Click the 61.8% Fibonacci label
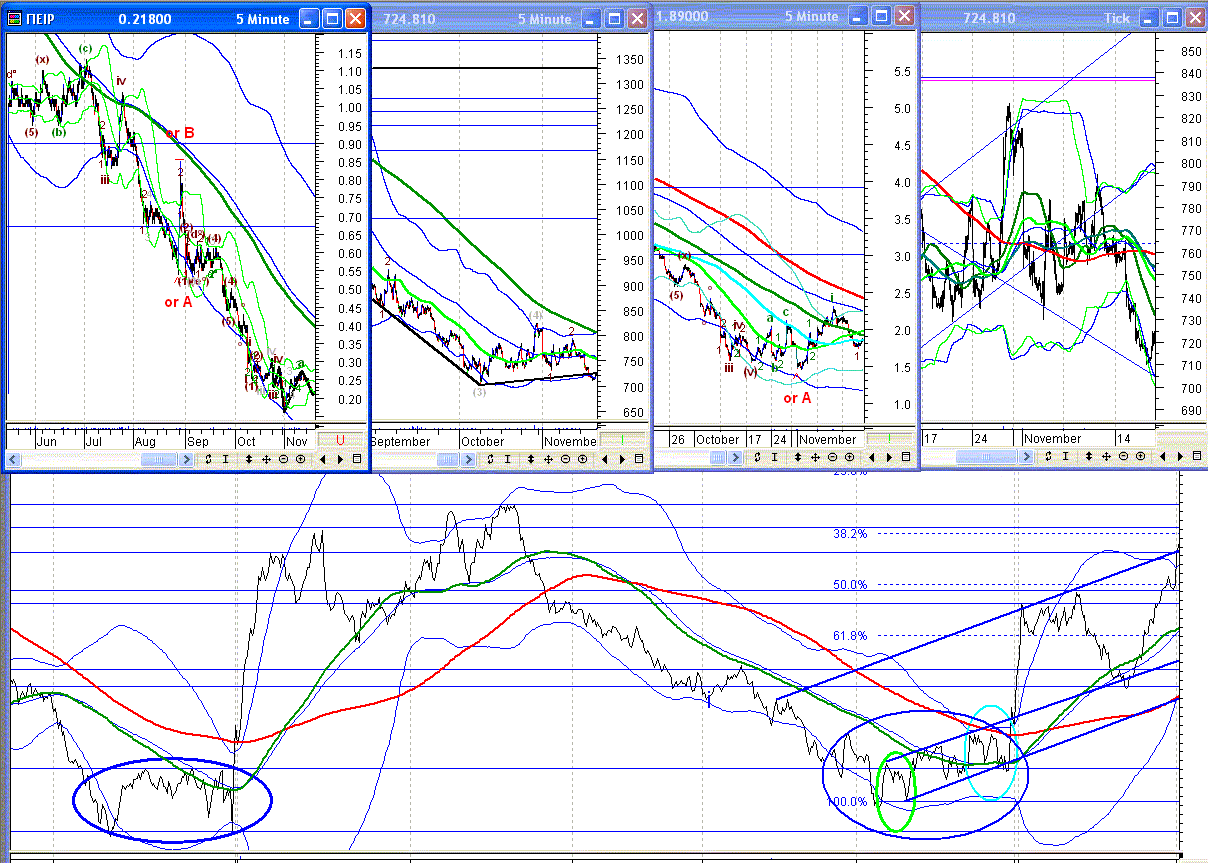1208x863 pixels. click(x=850, y=636)
